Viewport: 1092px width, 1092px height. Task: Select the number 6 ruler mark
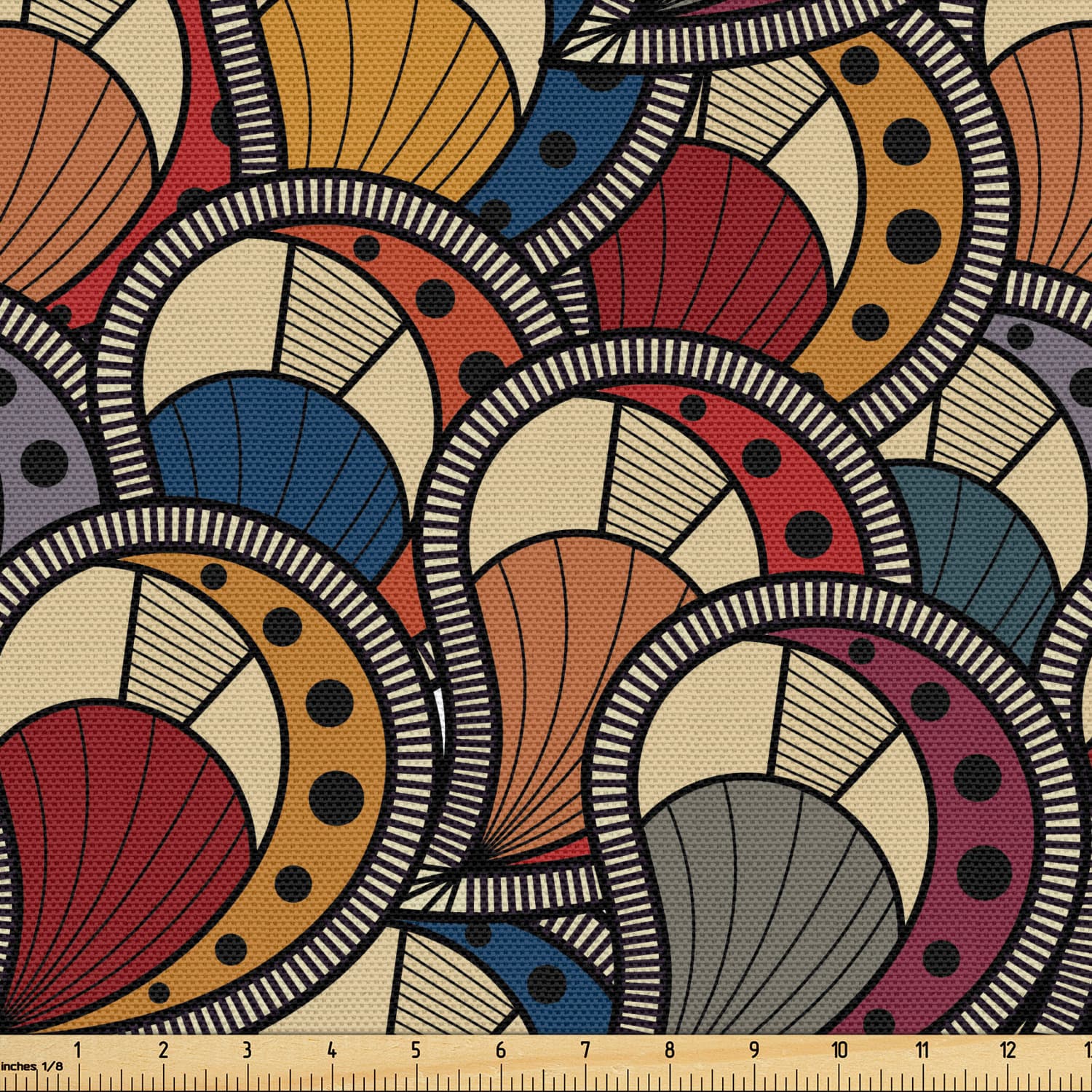click(x=500, y=1049)
